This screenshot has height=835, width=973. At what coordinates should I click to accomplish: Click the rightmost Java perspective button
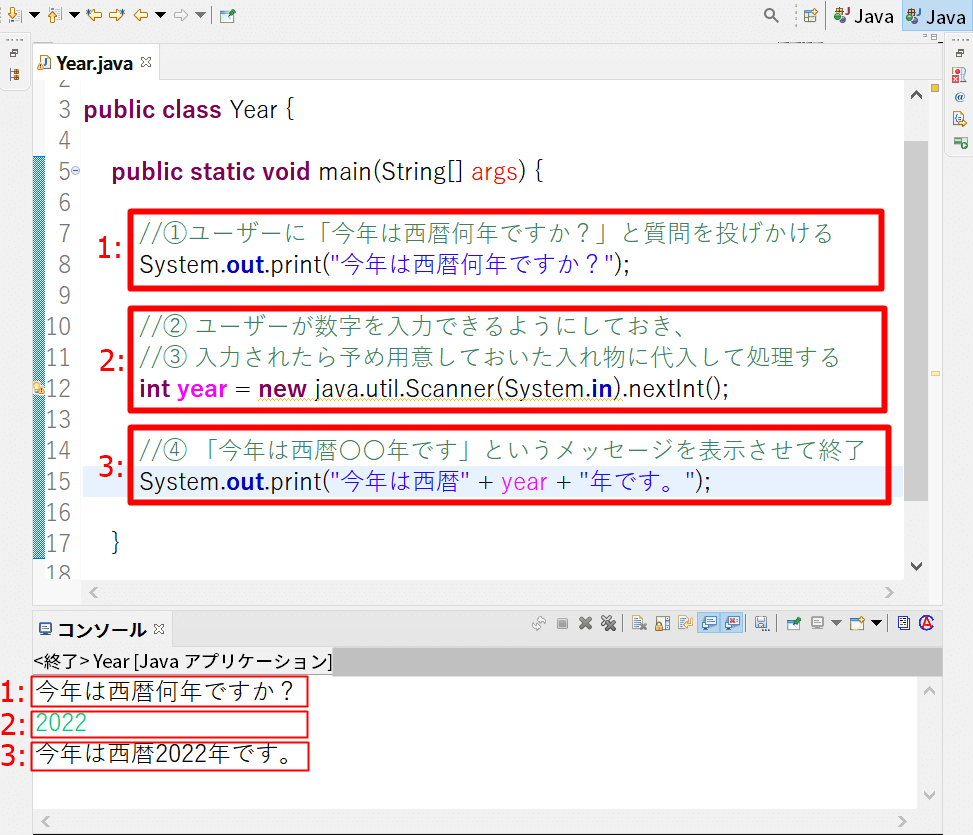(x=935, y=16)
